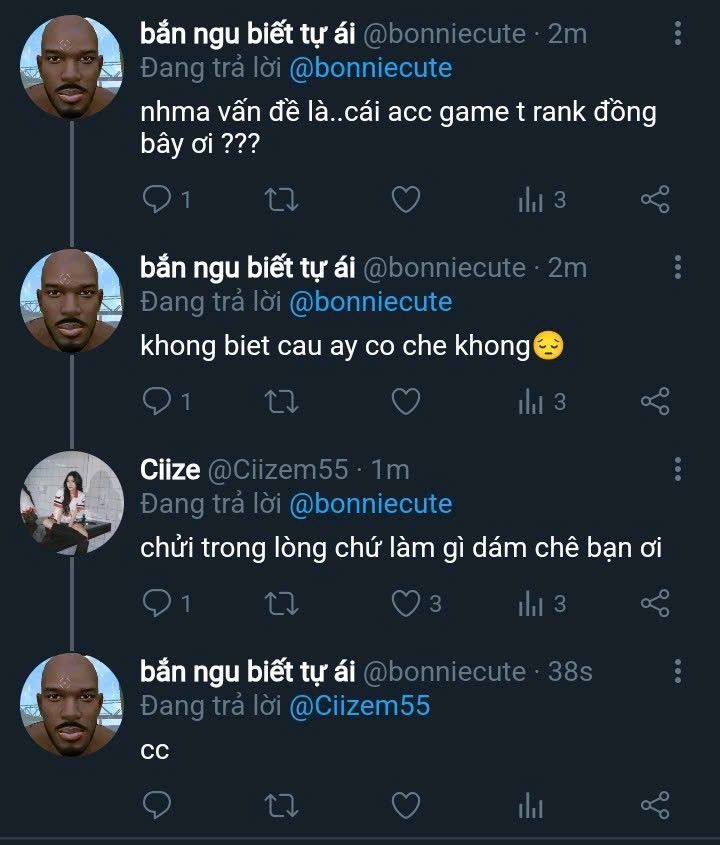Viewport: 720px width, 845px height.
Task: Open more options on the 'cc' tweet
Action: tap(677, 671)
